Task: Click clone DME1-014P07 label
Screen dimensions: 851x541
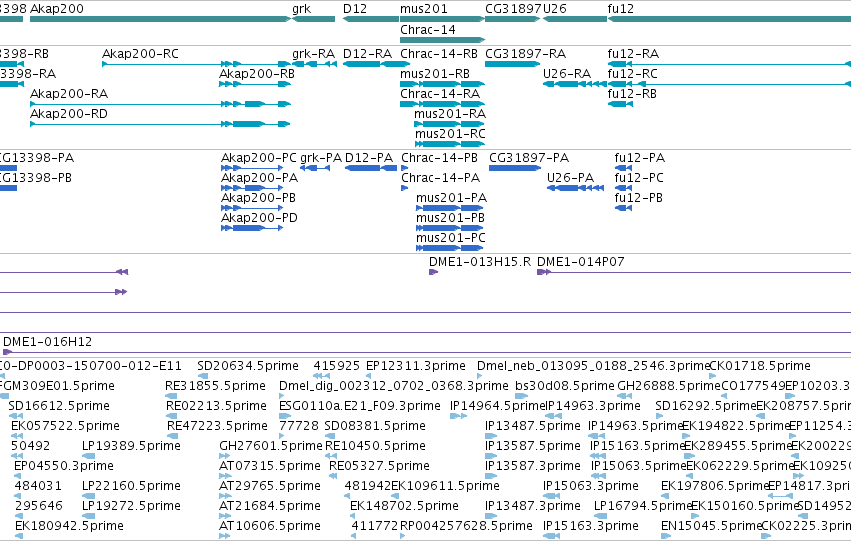Action: [x=581, y=262]
